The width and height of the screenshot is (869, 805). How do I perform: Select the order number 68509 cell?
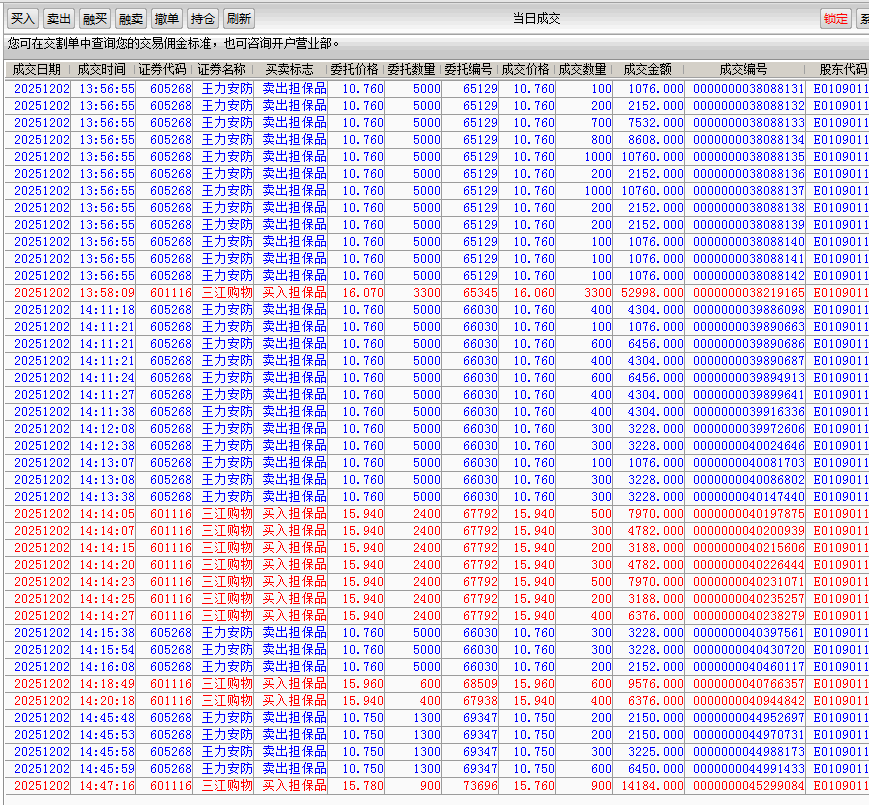(480, 684)
